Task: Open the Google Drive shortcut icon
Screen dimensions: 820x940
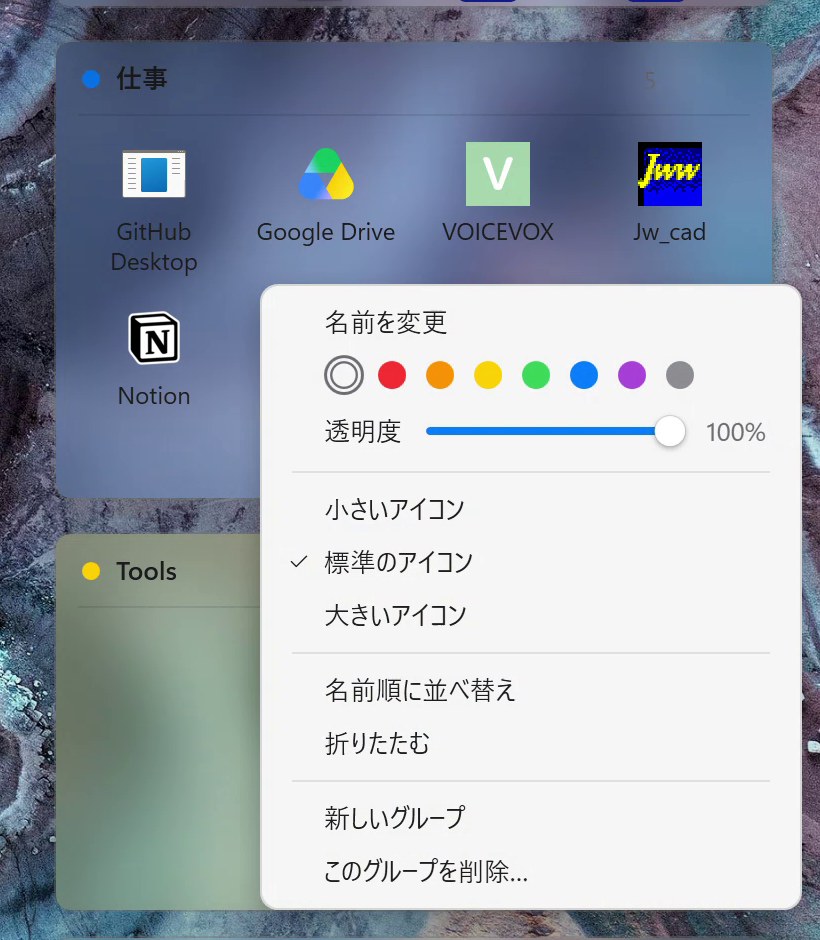Action: point(326,174)
